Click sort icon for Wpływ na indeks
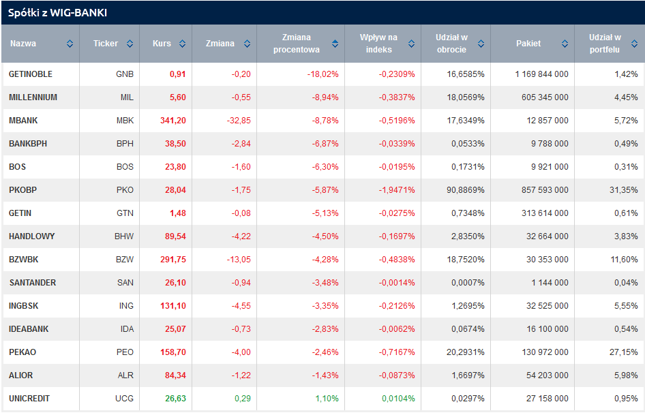645x415 pixels. 410,44
